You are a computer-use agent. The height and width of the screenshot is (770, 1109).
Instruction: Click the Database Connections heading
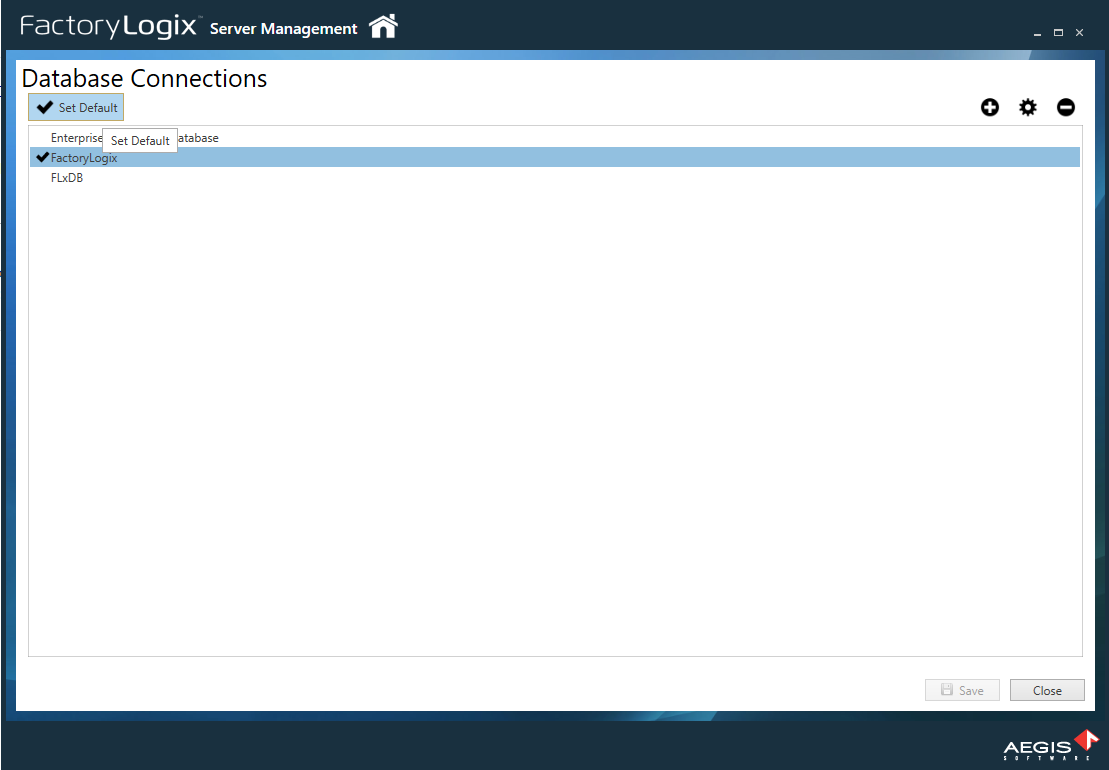144,79
